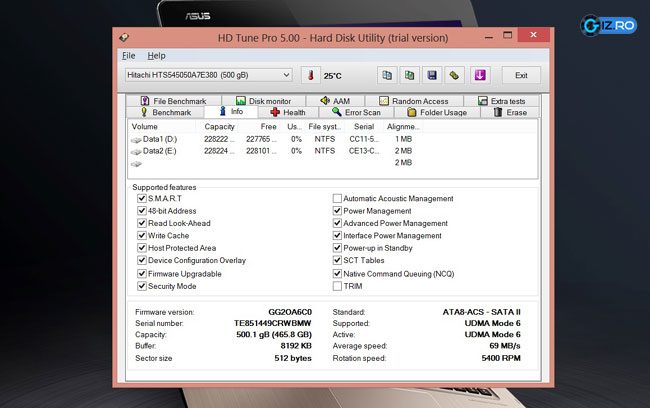650x408 pixels.
Task: Click the Exit button
Action: point(521,75)
